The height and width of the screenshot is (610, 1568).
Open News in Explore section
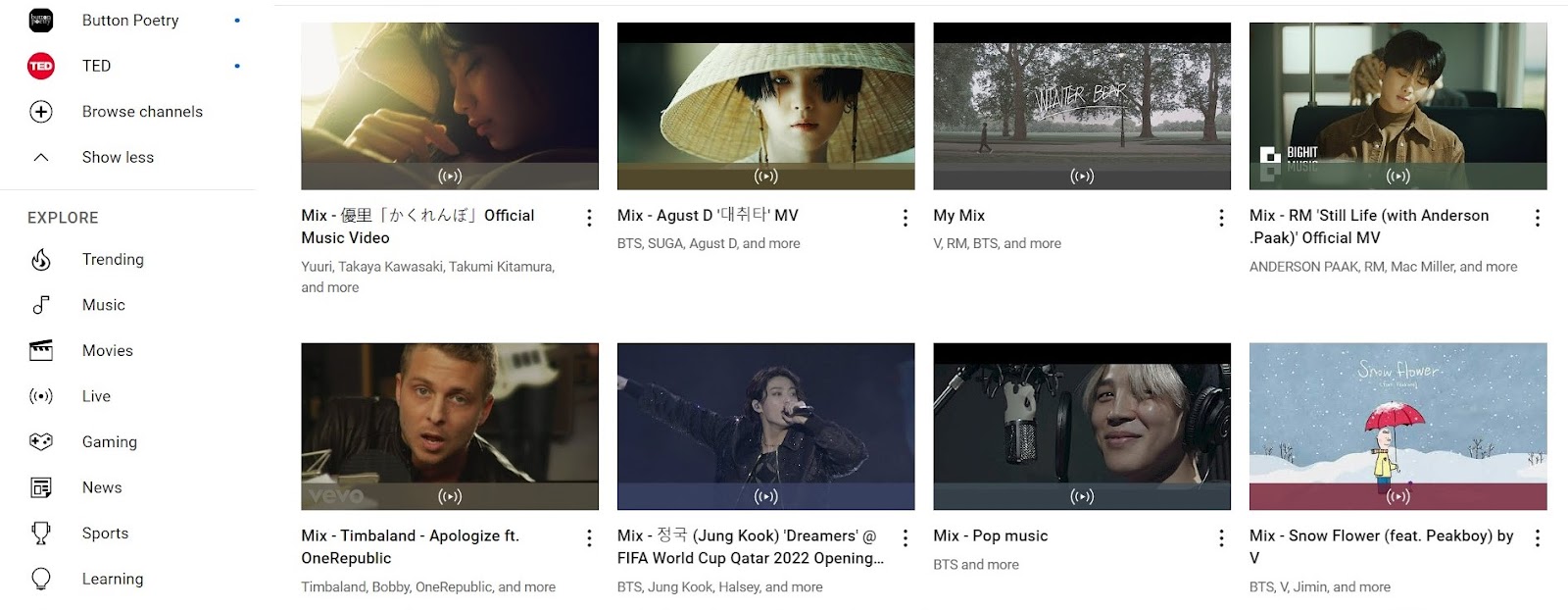pyautogui.click(x=102, y=487)
